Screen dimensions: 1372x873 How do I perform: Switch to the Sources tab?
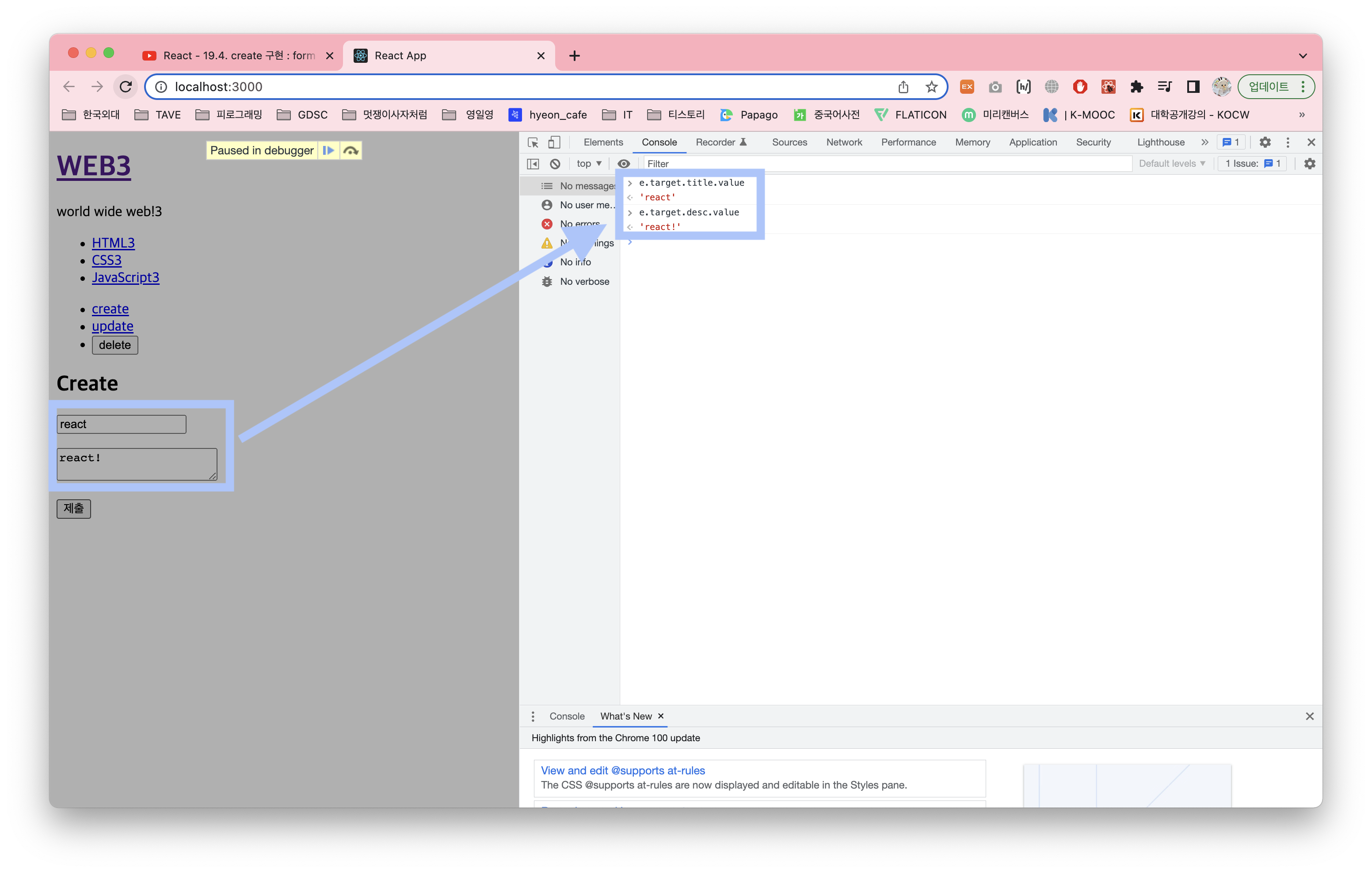pos(789,142)
